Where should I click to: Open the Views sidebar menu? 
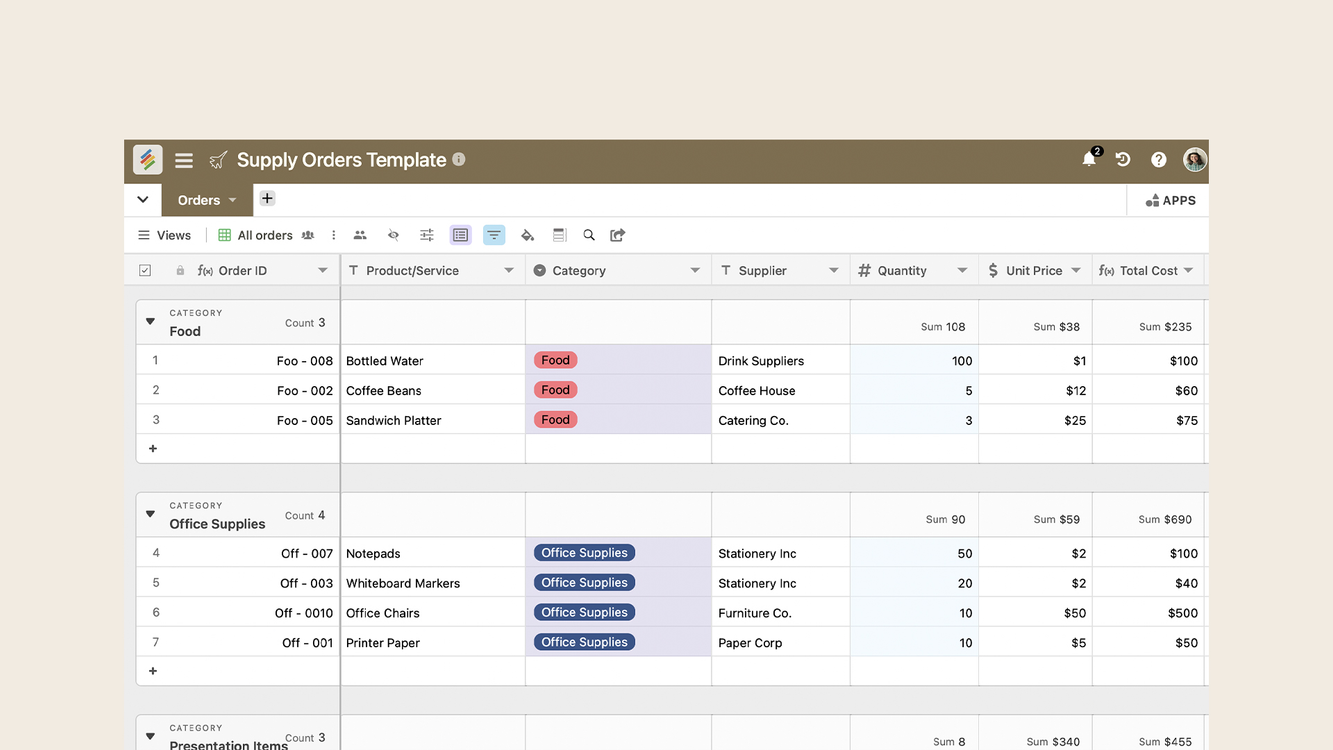164,235
